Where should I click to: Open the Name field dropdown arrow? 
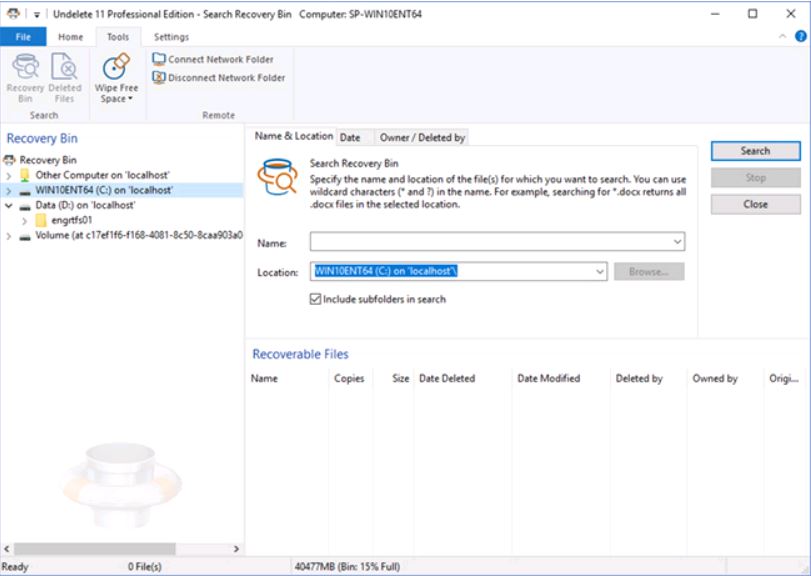(677, 241)
